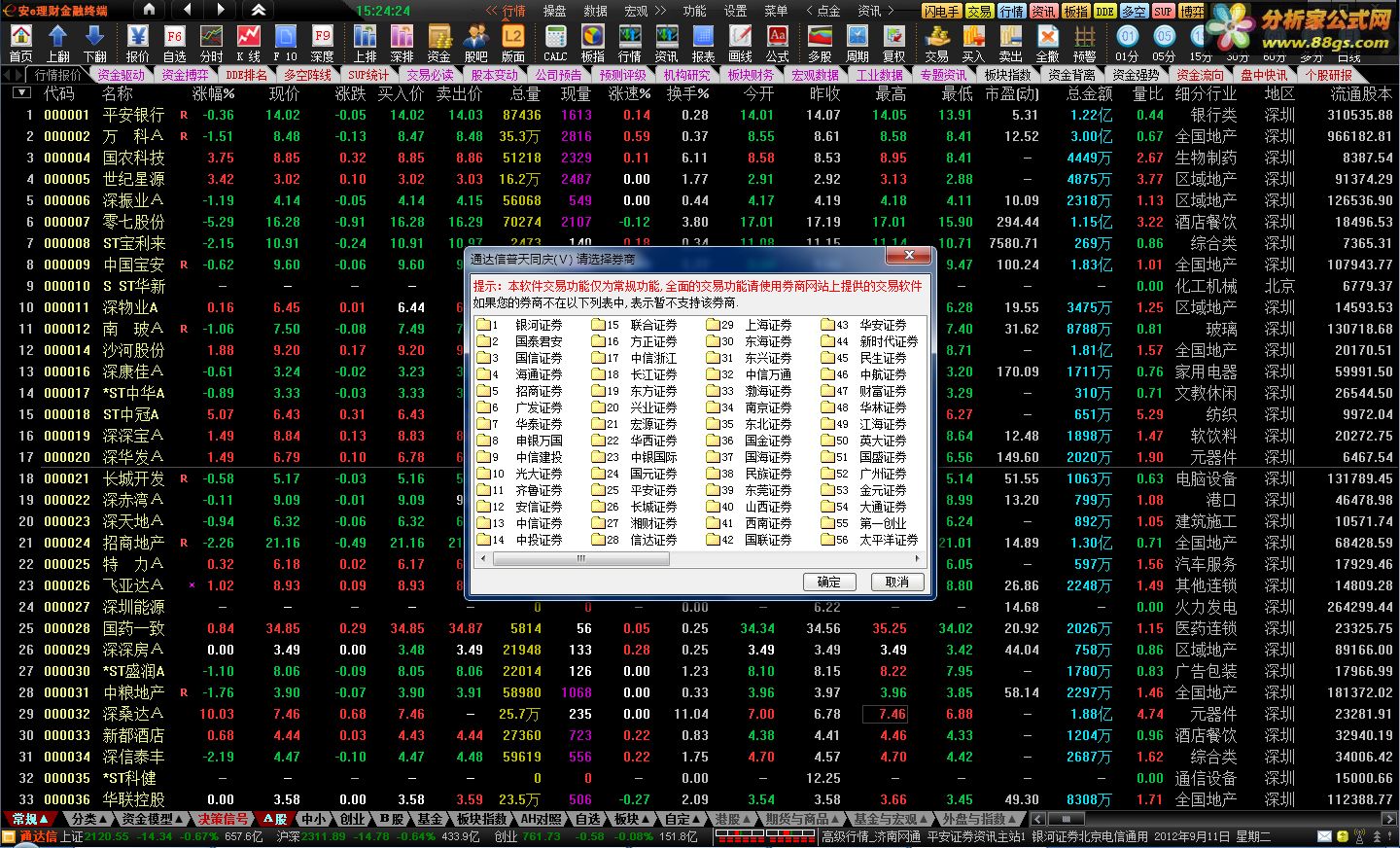Click 确定 in the broker dialog

coord(829,582)
